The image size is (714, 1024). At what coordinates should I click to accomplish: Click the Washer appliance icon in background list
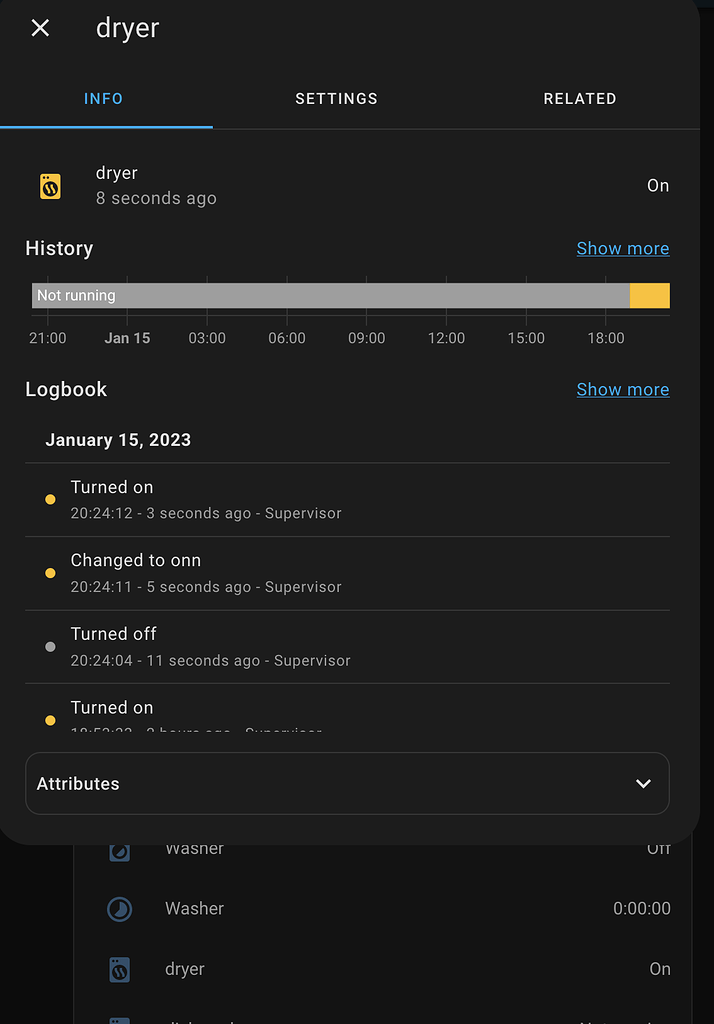coord(119,848)
